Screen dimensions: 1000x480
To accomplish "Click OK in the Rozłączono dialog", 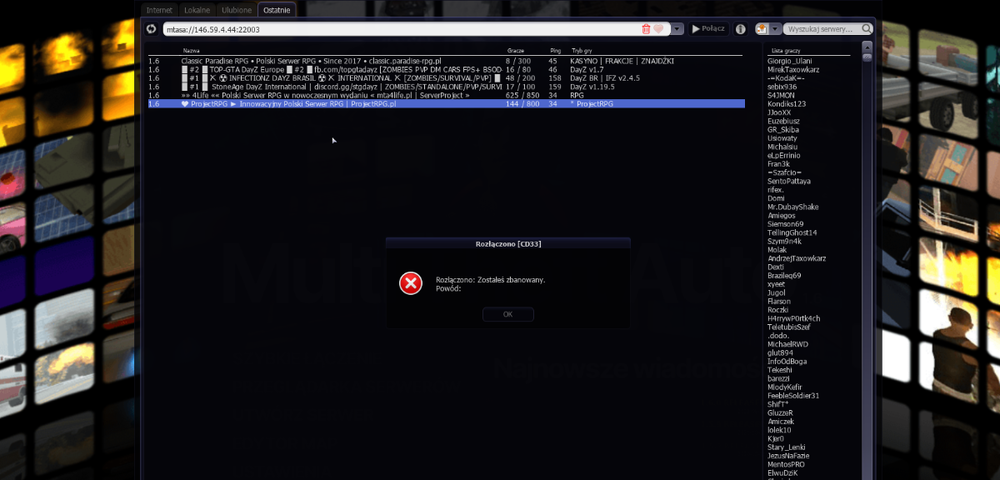I will click(508, 314).
